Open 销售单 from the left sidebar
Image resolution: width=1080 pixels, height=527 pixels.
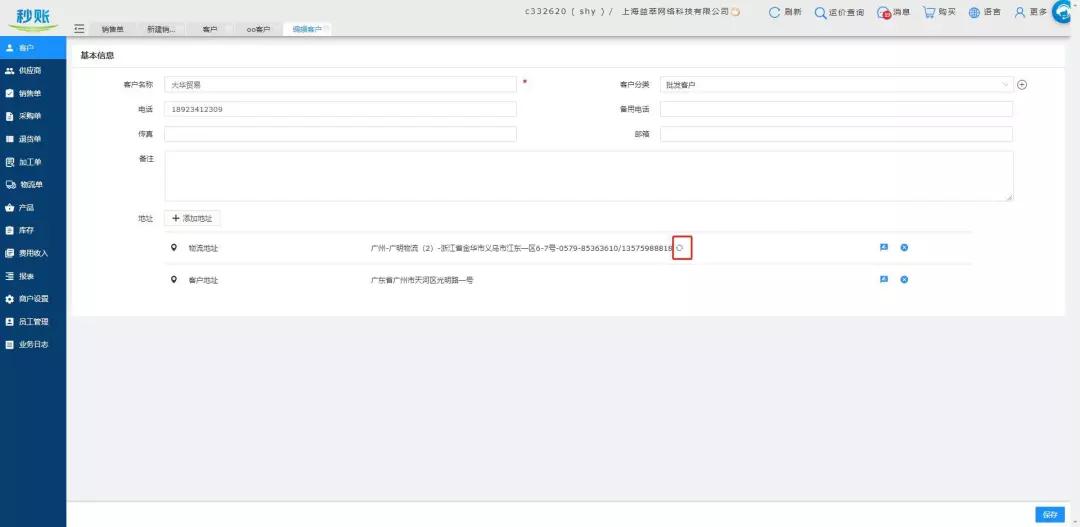[x=33, y=94]
